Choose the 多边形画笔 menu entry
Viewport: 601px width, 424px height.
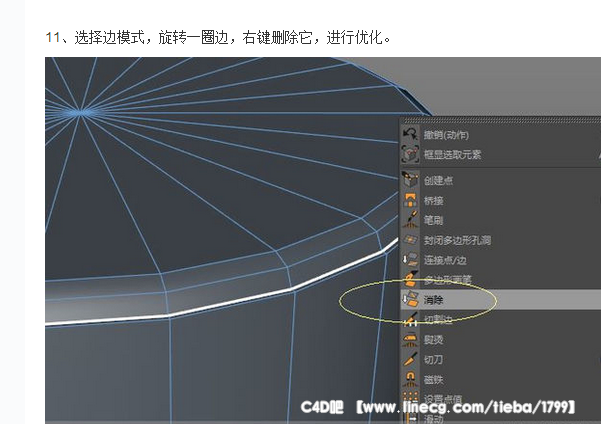point(450,280)
